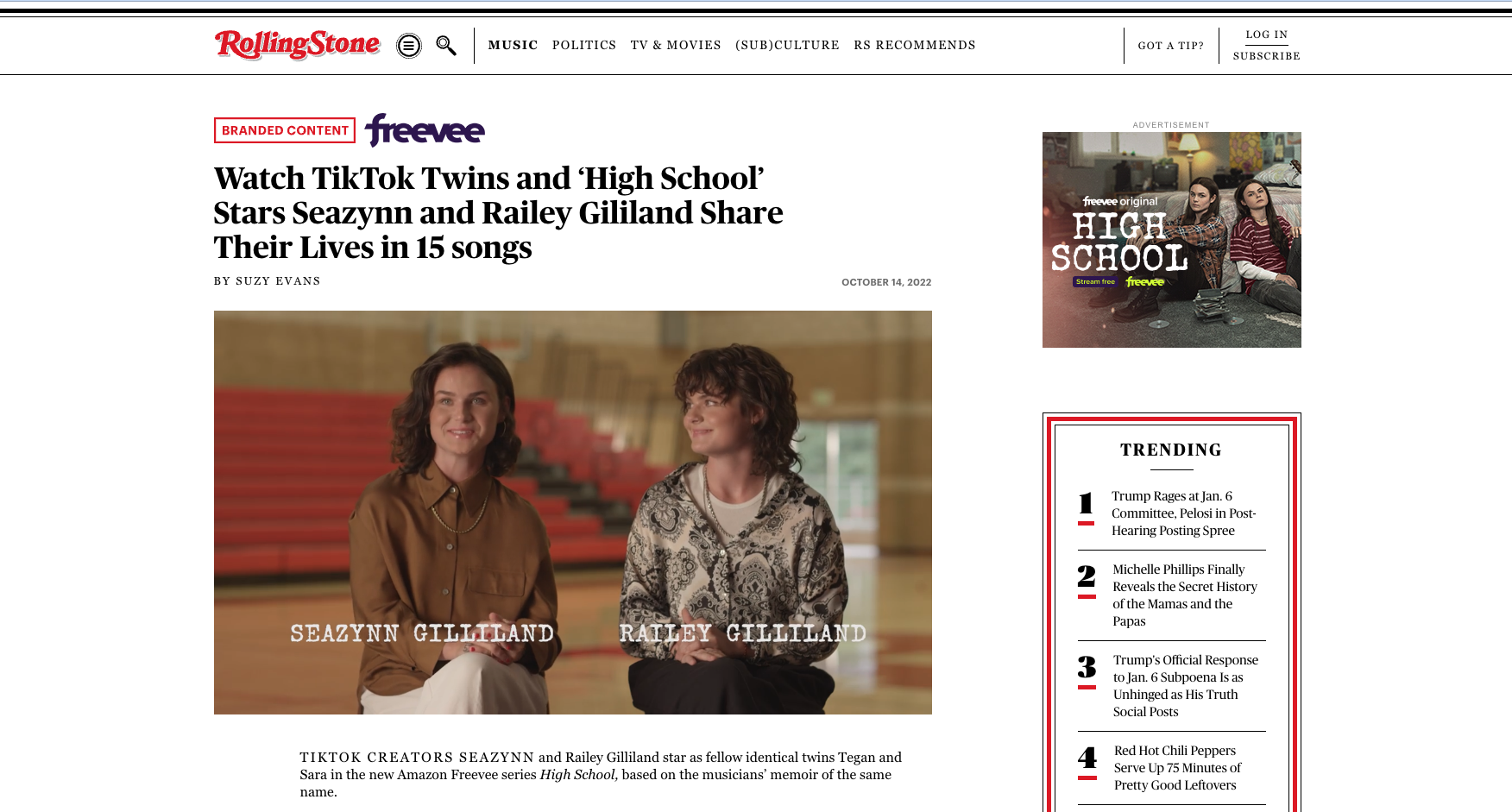This screenshot has height=812, width=1512.
Task: Go to the Politics section
Action: (584, 45)
